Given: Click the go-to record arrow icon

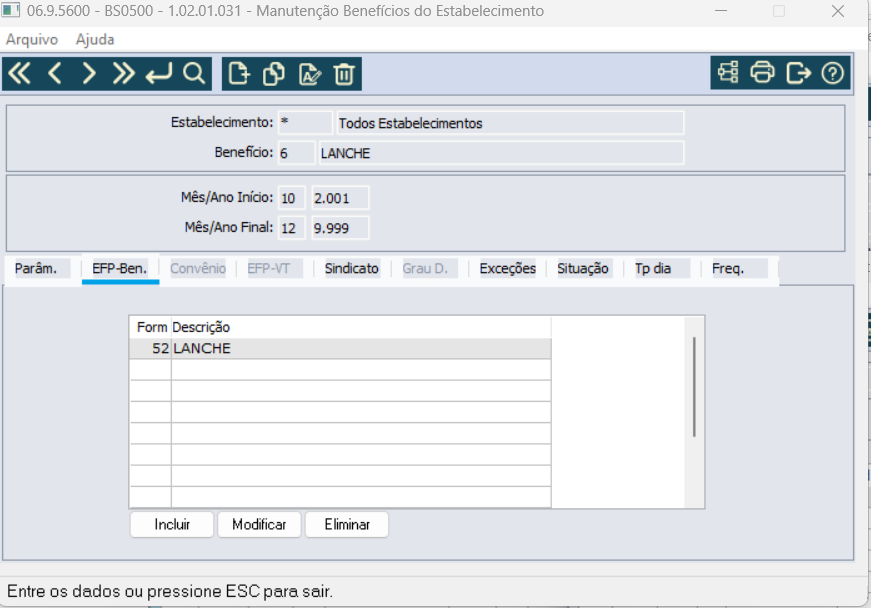Looking at the screenshot, I should 159,73.
